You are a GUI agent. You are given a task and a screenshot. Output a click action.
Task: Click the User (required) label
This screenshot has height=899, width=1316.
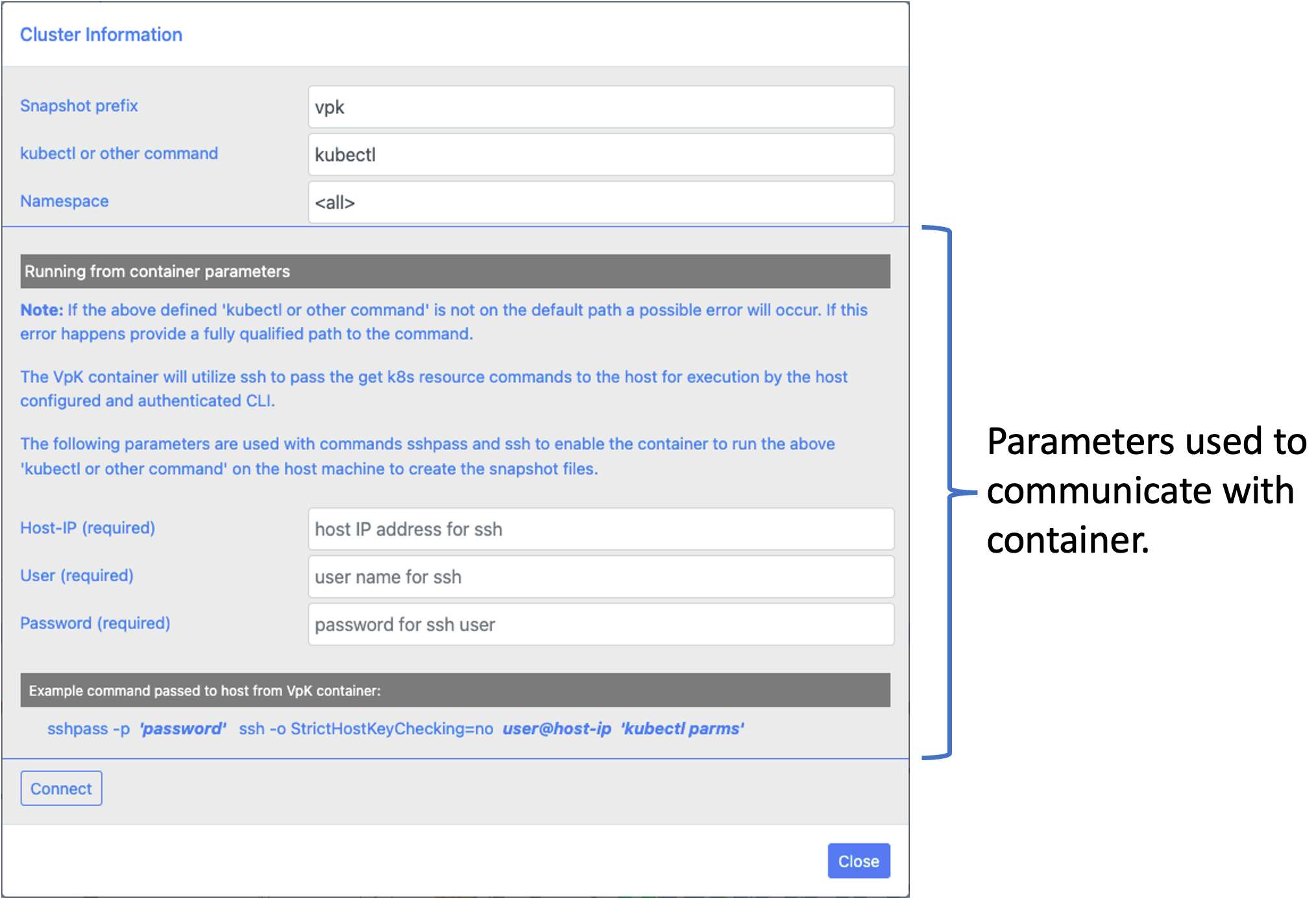click(77, 575)
